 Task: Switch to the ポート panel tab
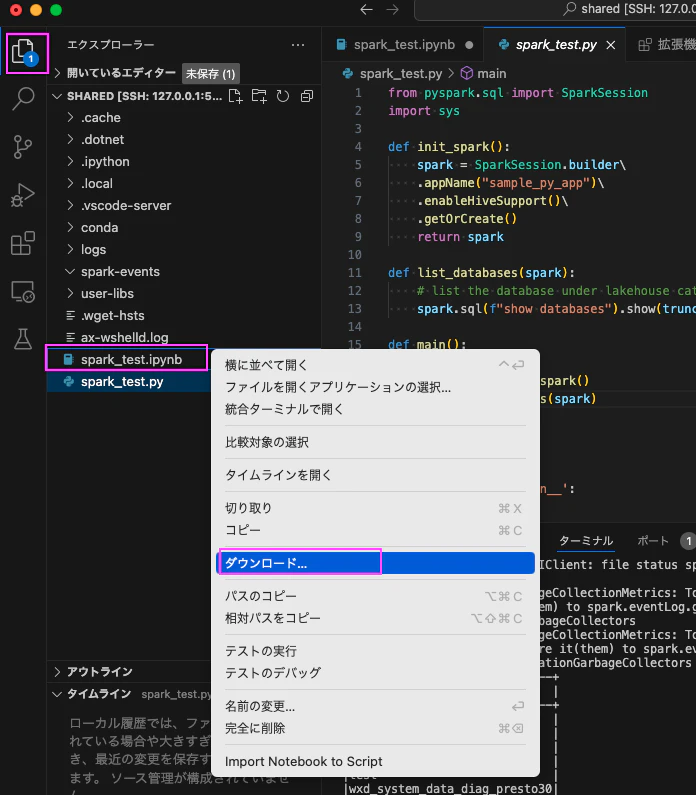pos(653,541)
